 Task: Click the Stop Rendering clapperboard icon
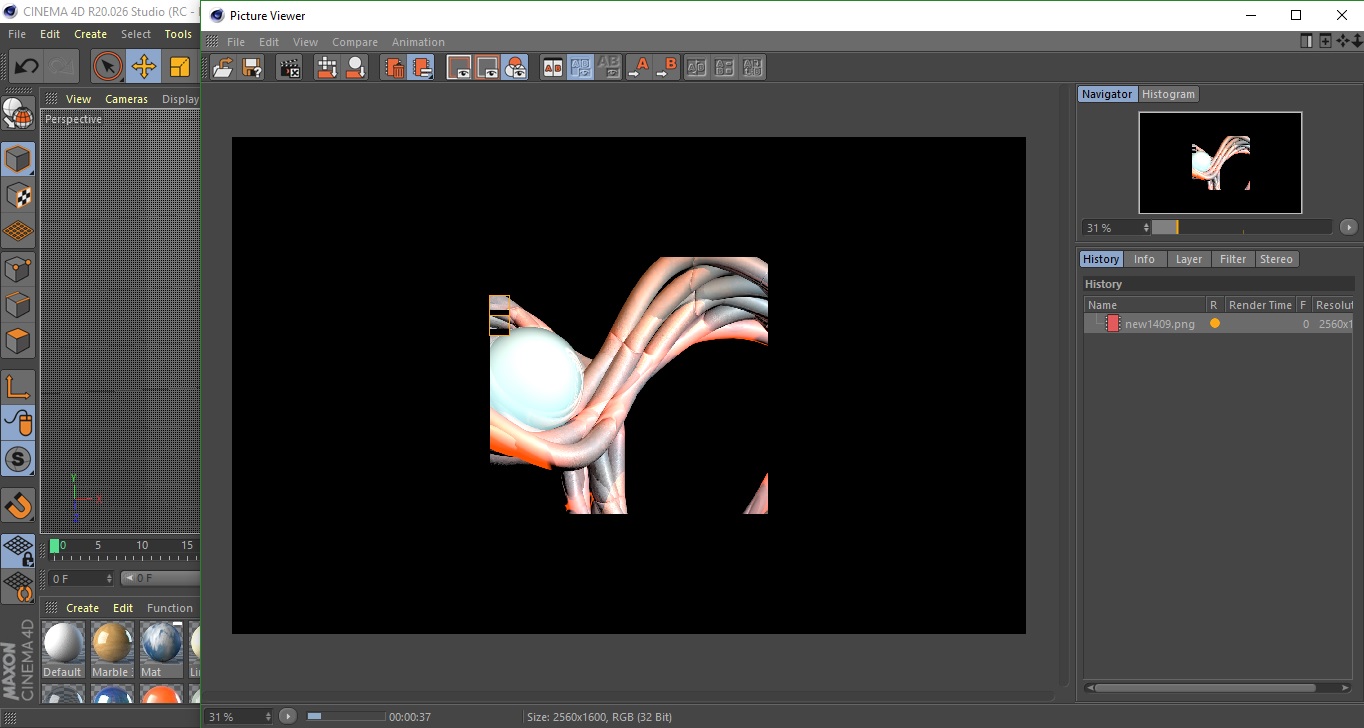click(x=290, y=68)
